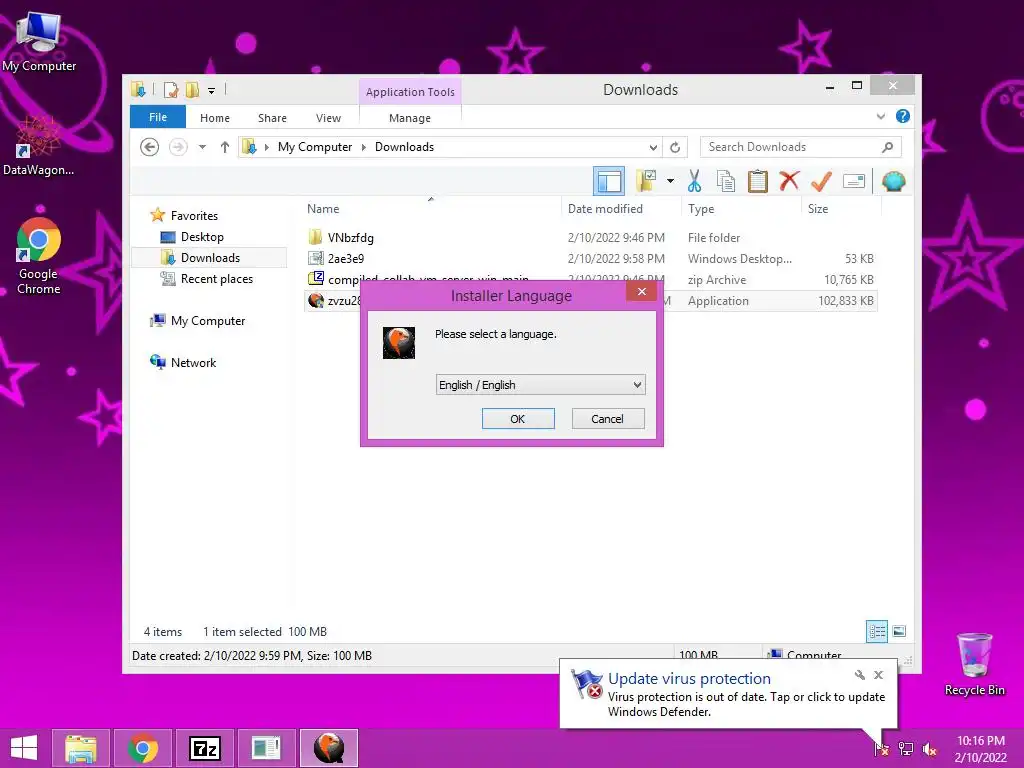Click OK in Installer Language dialog
The width and height of the screenshot is (1024, 768).
[518, 419]
